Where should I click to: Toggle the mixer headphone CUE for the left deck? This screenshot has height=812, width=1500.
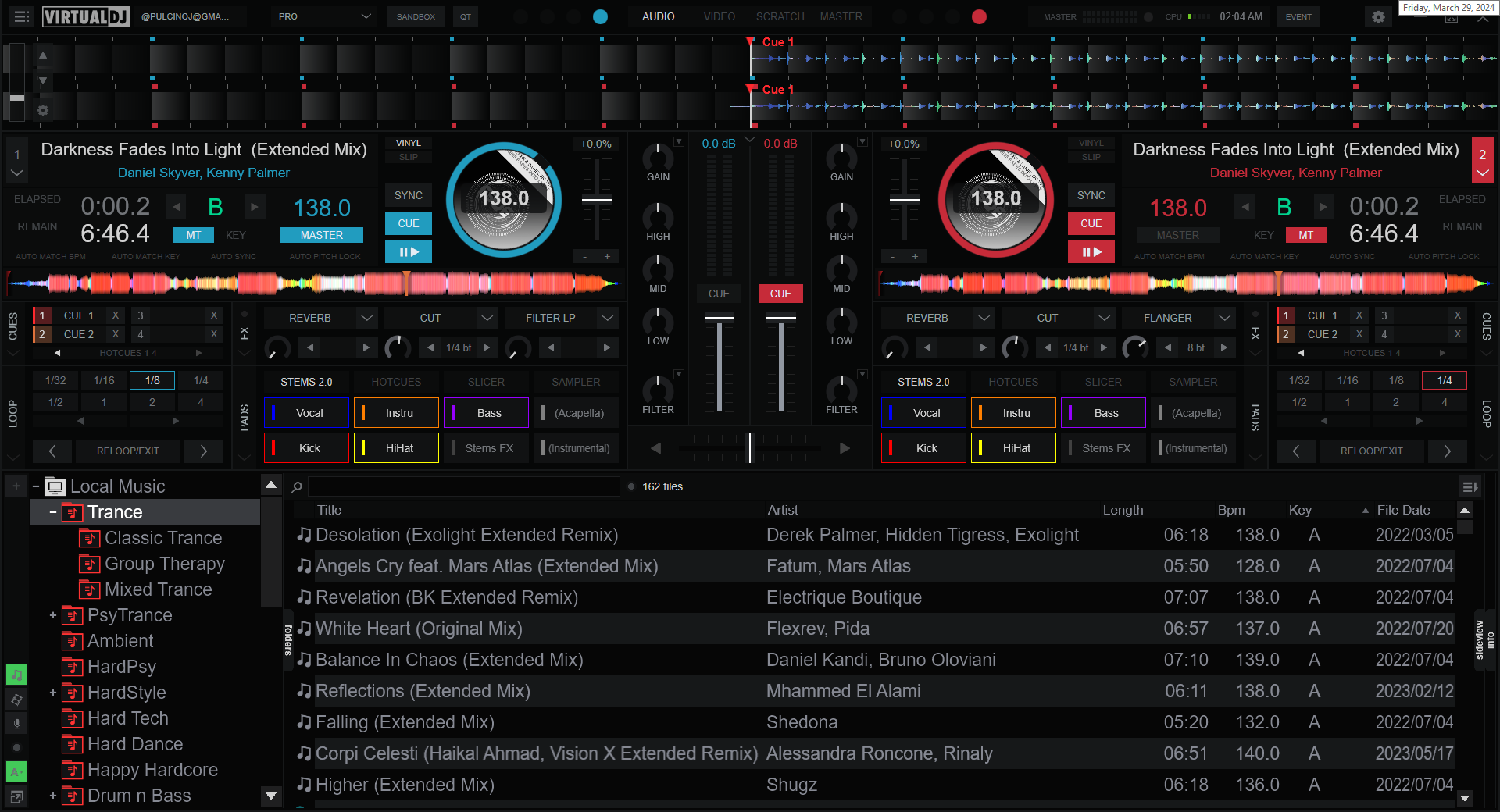coord(719,294)
